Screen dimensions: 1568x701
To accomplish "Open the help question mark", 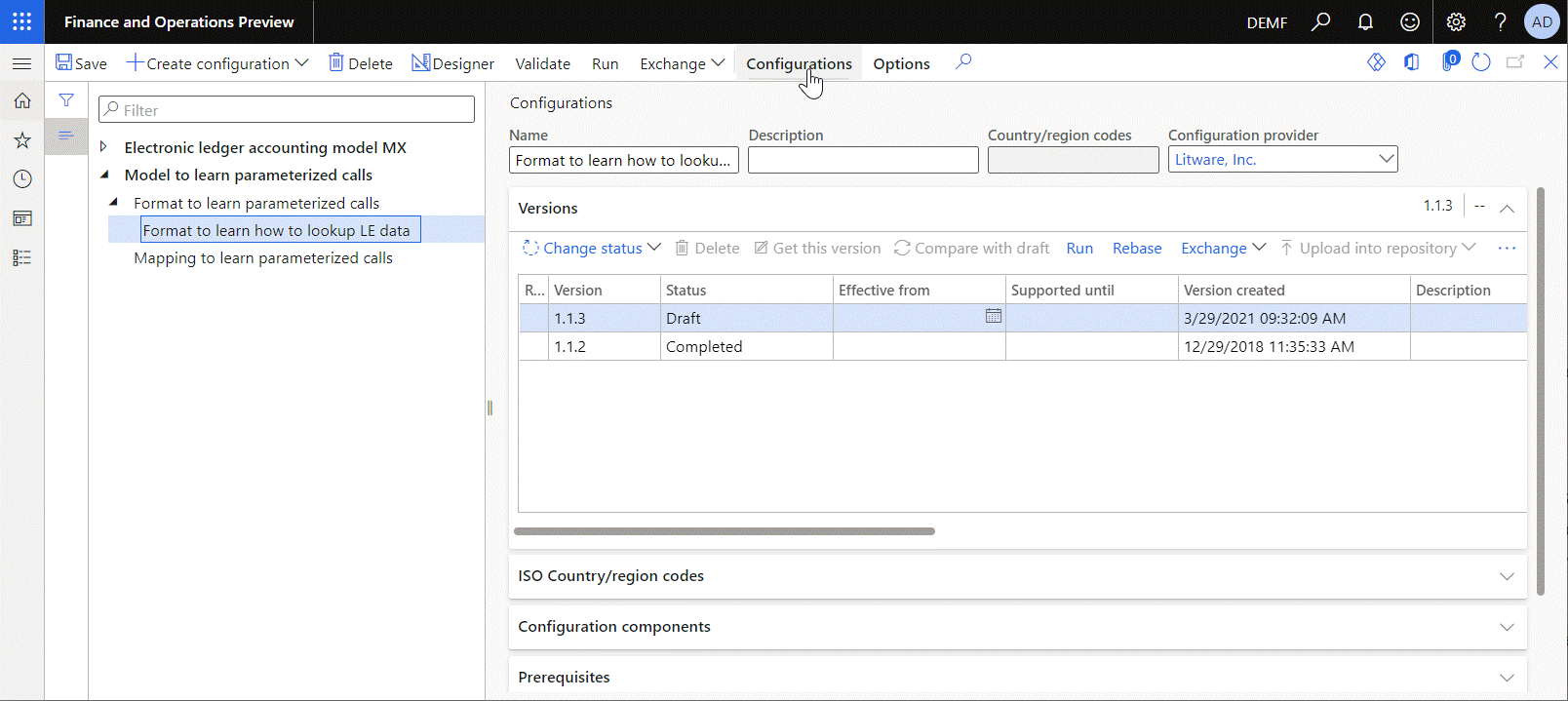I will coord(1500,21).
